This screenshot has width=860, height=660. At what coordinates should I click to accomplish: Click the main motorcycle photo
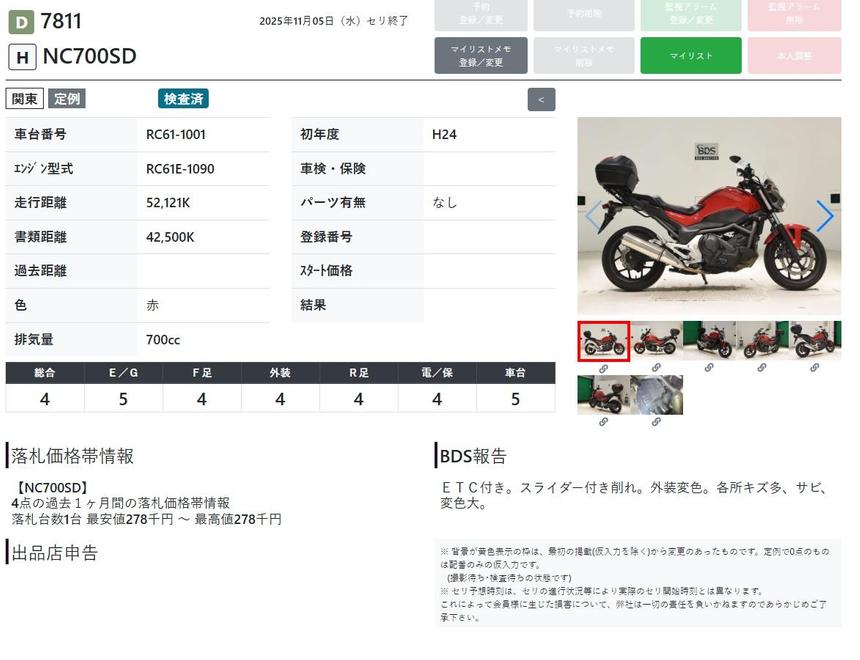tap(709, 216)
